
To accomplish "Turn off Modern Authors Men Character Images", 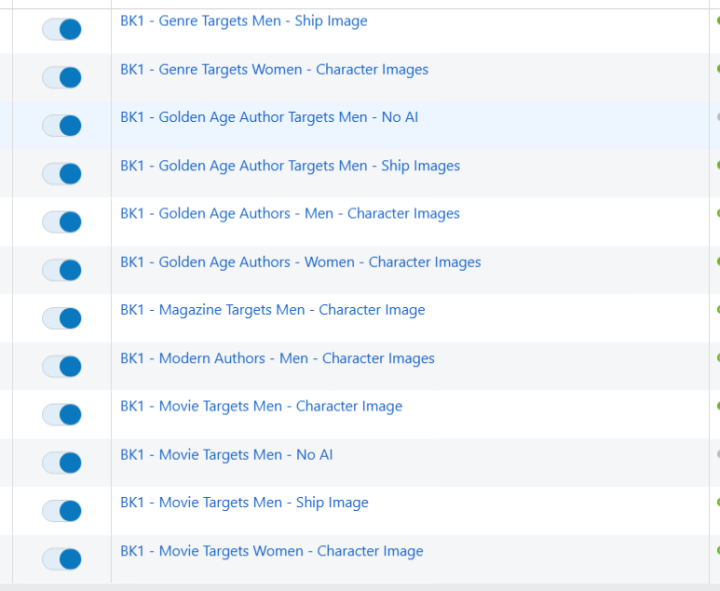I will click(x=61, y=366).
